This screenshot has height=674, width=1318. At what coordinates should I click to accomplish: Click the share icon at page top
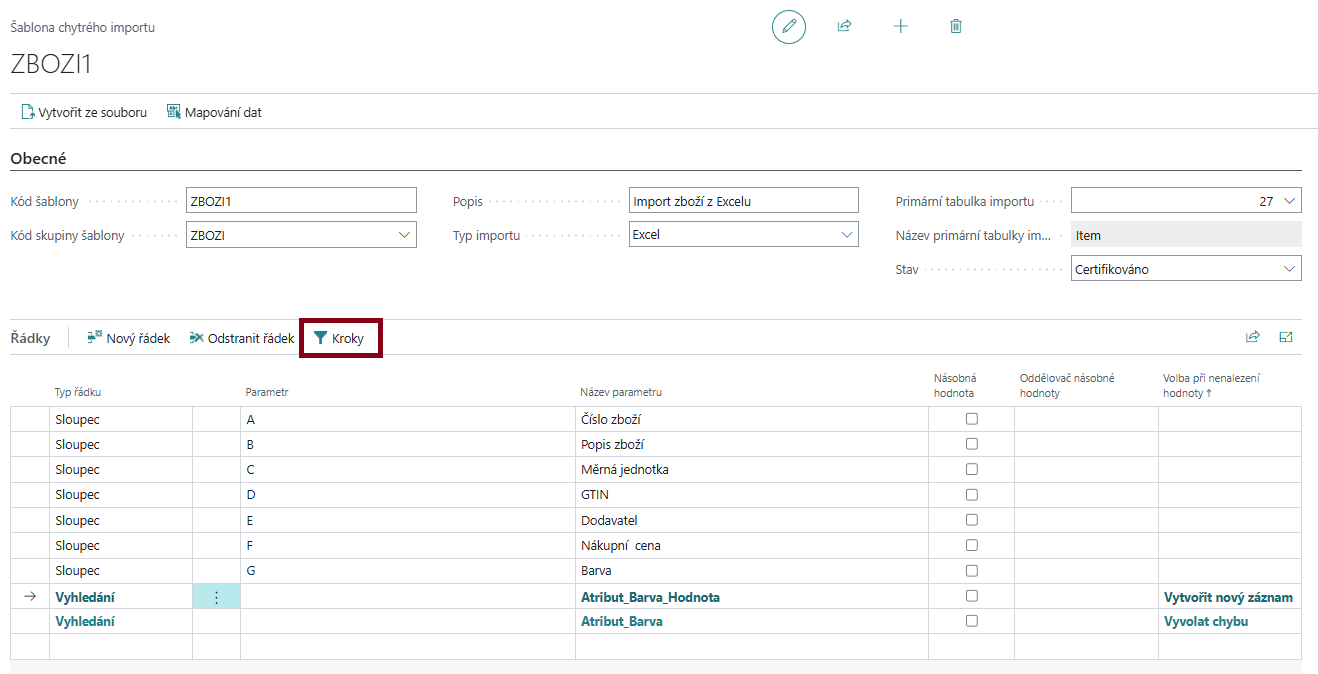tap(844, 27)
